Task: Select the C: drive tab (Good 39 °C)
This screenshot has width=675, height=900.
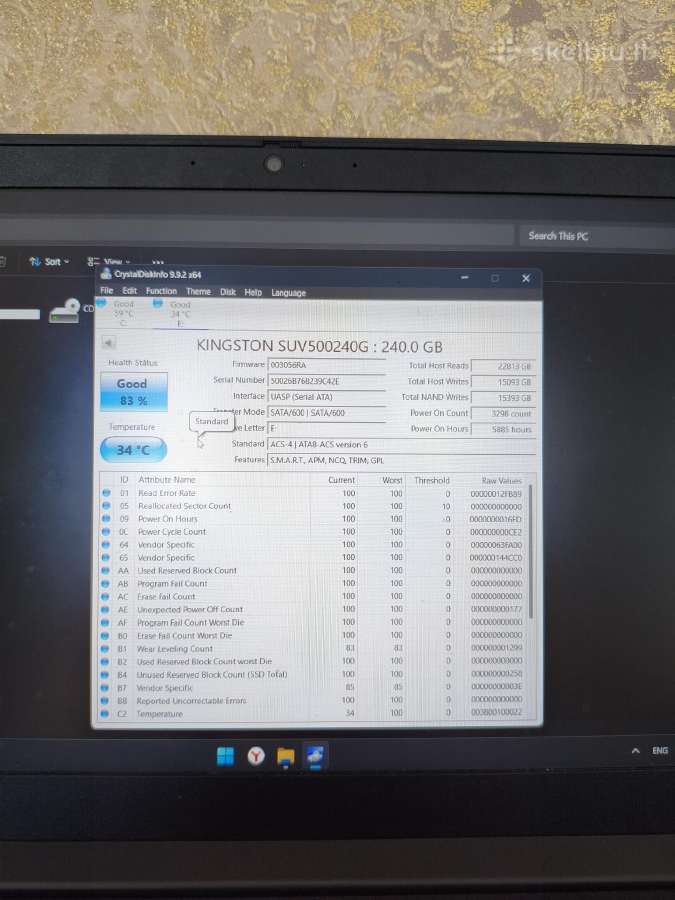Action: pos(120,313)
